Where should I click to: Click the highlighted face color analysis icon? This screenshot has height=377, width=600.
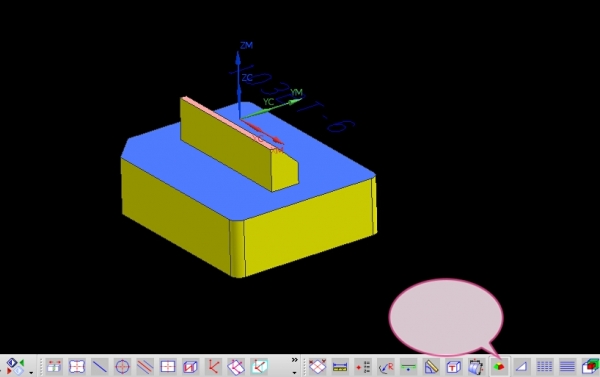click(x=499, y=367)
